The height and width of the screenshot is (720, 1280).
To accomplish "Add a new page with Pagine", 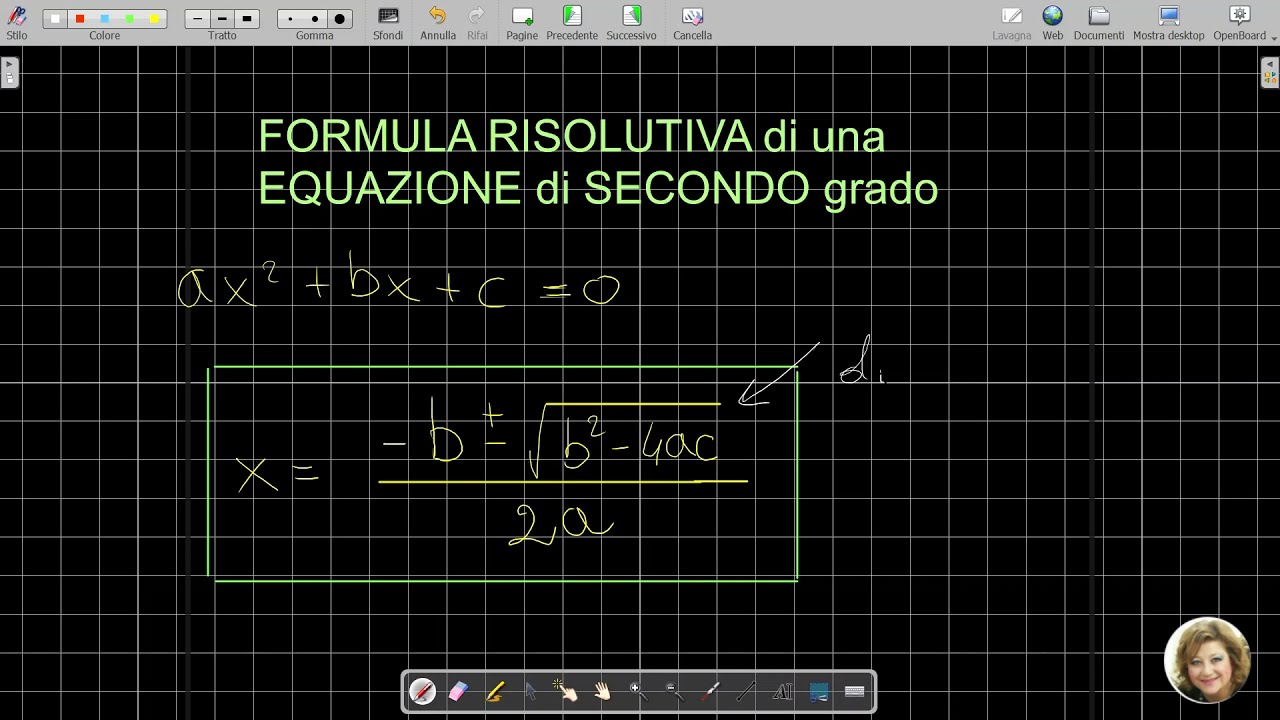I will click(522, 22).
